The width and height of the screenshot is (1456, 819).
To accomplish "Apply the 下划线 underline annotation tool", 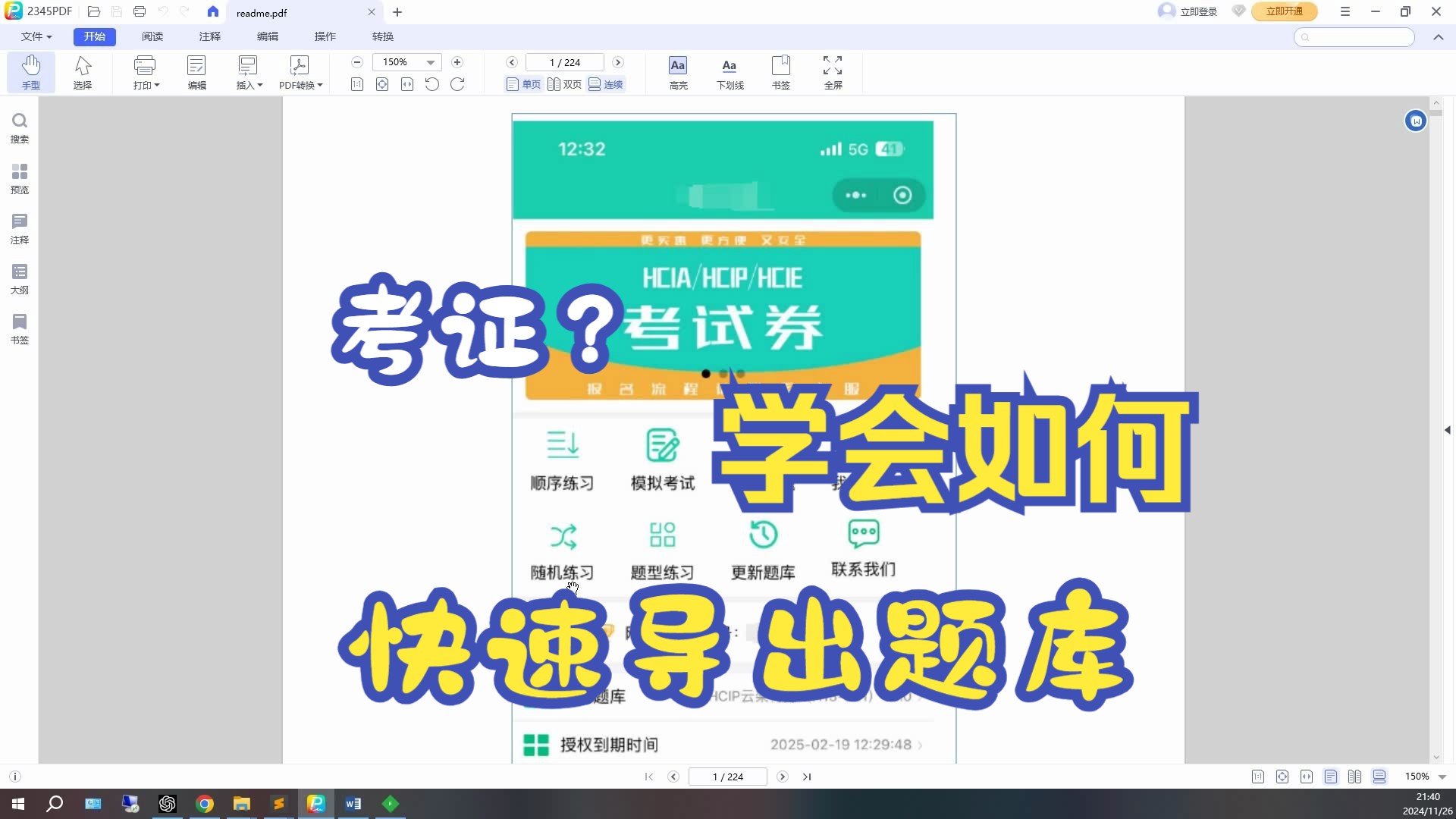I will pos(728,72).
